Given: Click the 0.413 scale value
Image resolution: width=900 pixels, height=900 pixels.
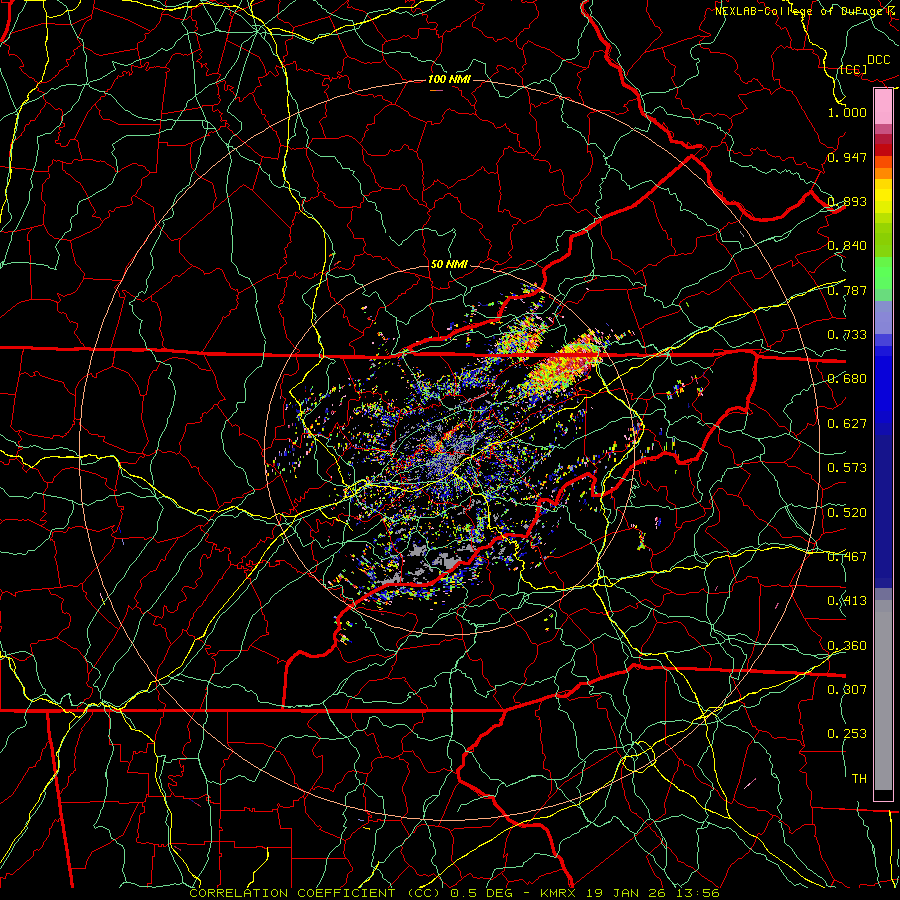Looking at the screenshot, I should 847,601.
